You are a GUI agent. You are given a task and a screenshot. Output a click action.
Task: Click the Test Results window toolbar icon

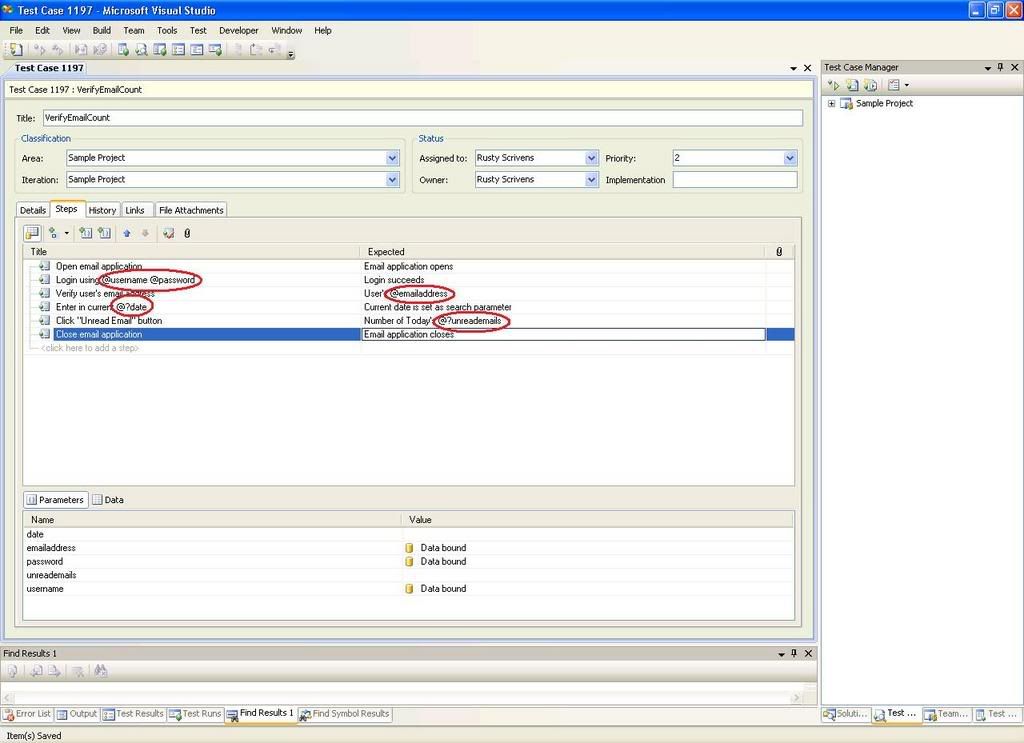[x=178, y=49]
